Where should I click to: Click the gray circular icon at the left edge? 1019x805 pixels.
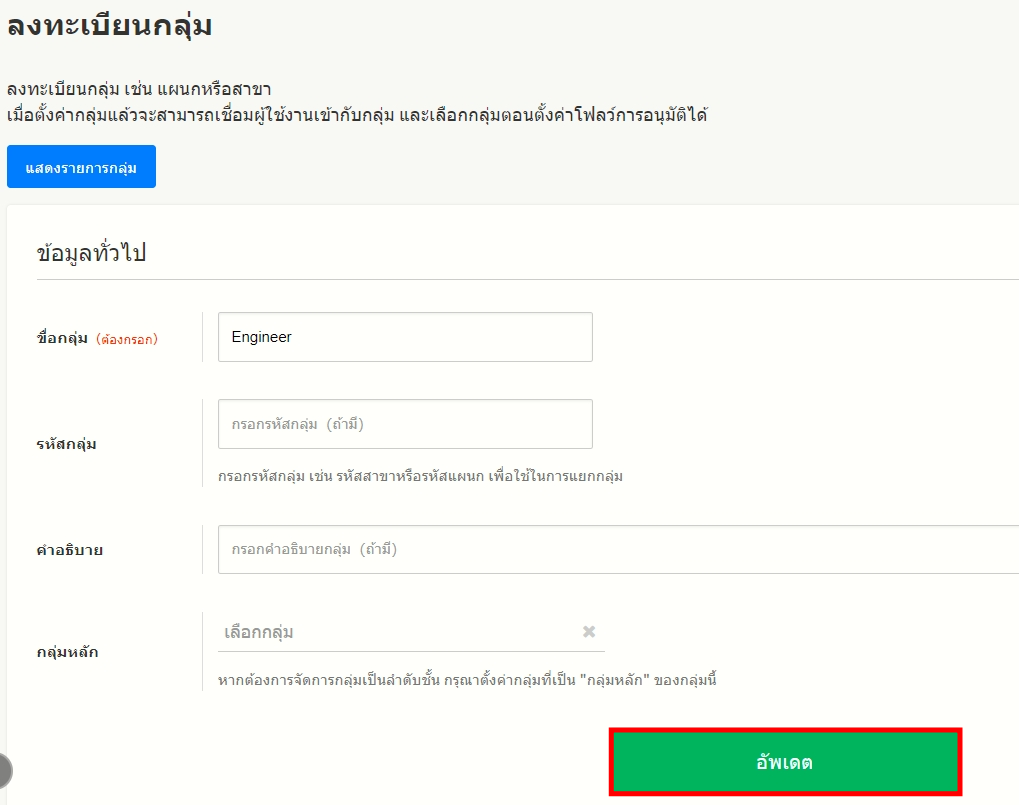point(4,770)
